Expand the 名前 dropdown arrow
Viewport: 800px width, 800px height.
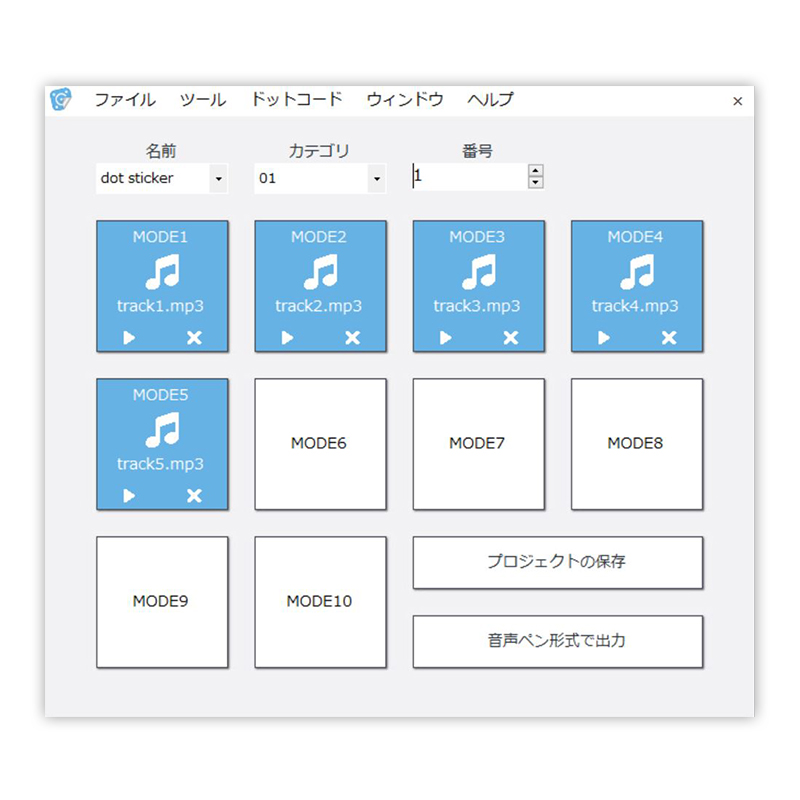218,179
